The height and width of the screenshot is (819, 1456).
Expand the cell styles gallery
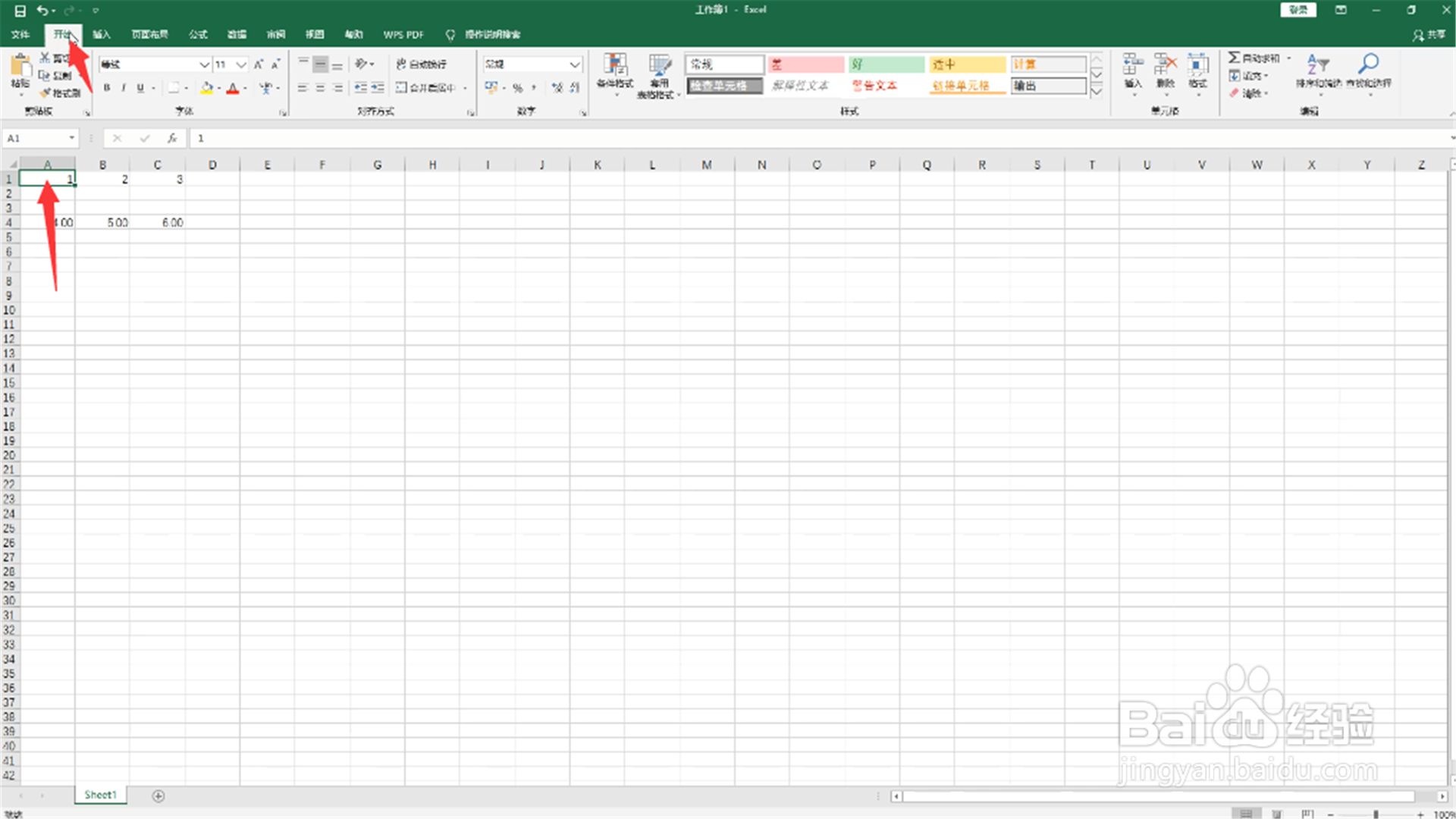(1097, 91)
